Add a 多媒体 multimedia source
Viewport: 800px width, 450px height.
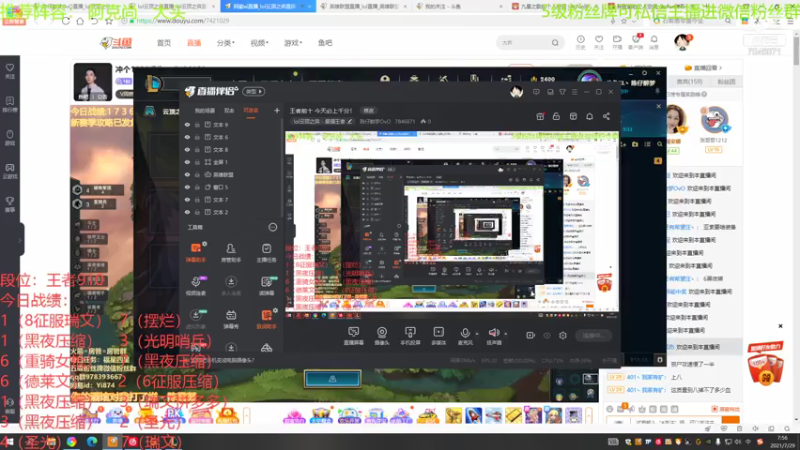pos(438,336)
